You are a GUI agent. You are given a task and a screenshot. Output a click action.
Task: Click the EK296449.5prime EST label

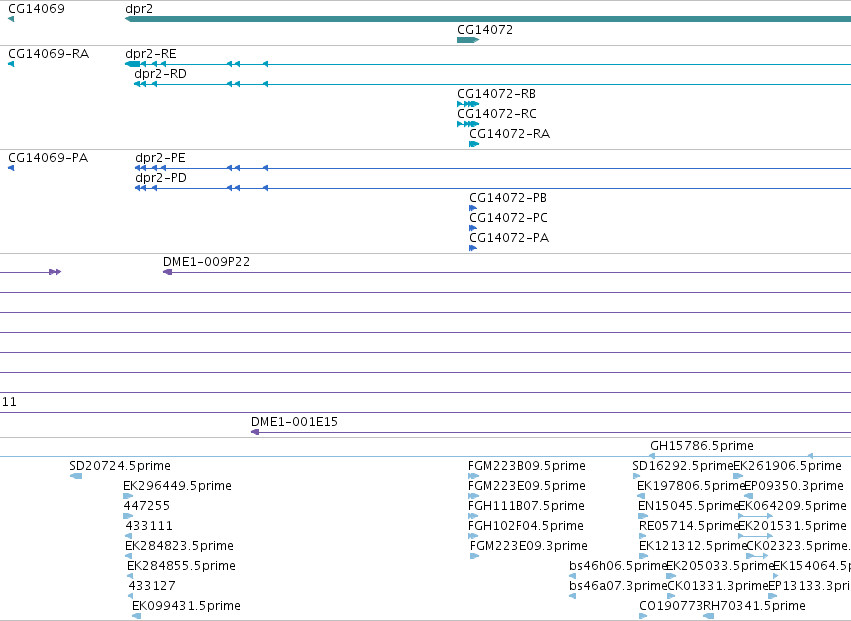point(177,486)
